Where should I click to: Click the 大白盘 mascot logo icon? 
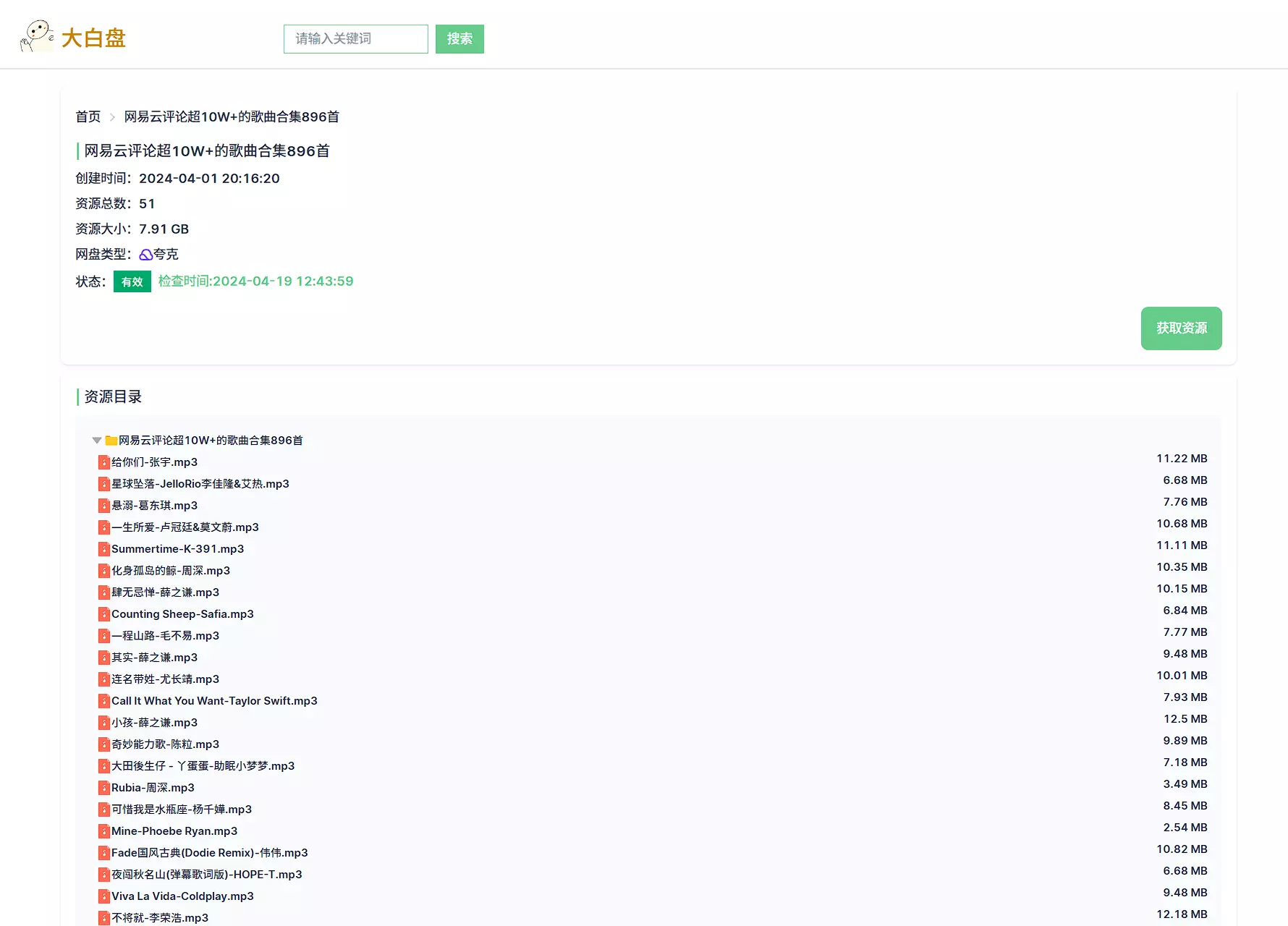tap(37, 36)
